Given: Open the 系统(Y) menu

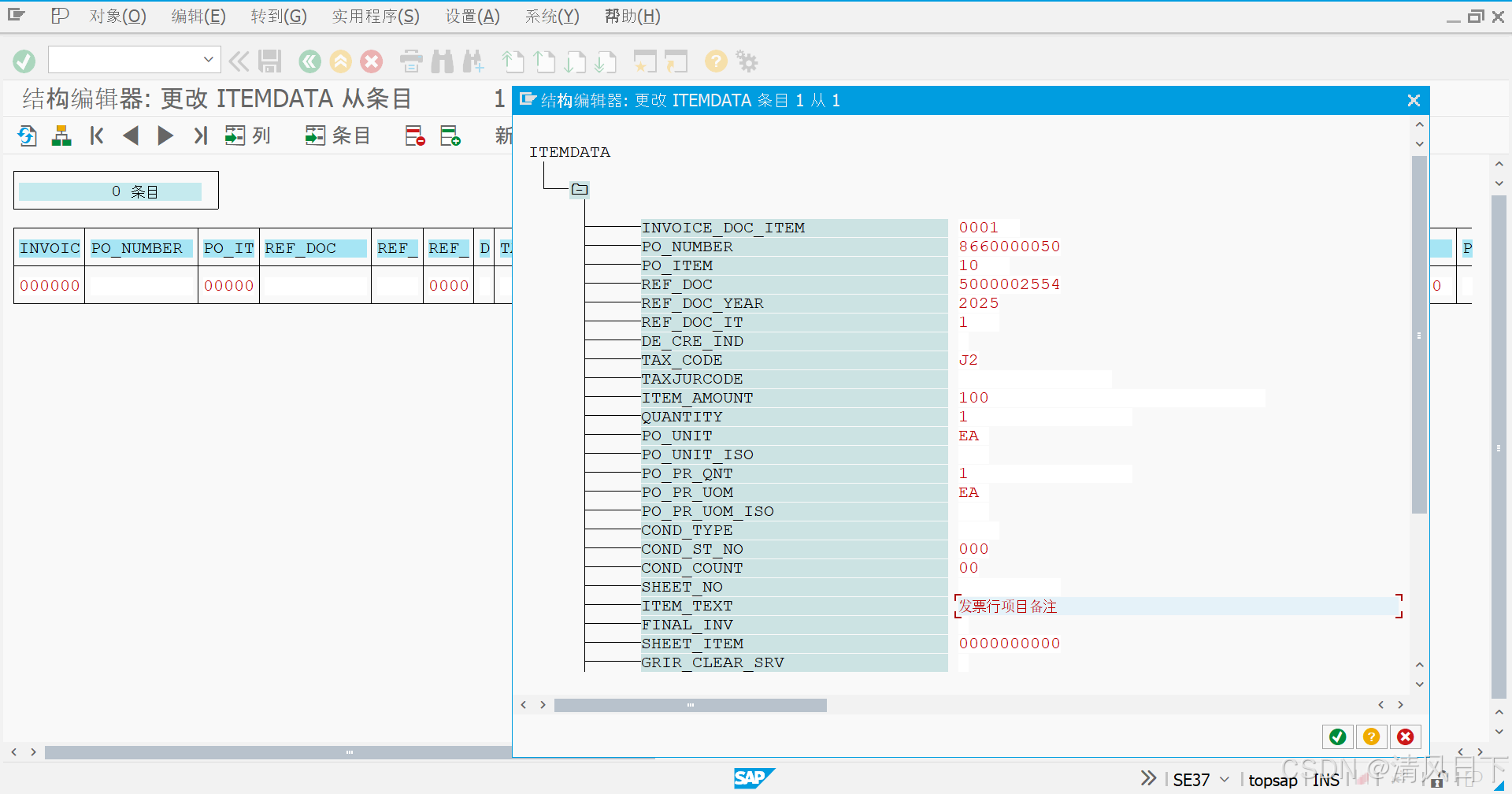Looking at the screenshot, I should pyautogui.click(x=551, y=16).
